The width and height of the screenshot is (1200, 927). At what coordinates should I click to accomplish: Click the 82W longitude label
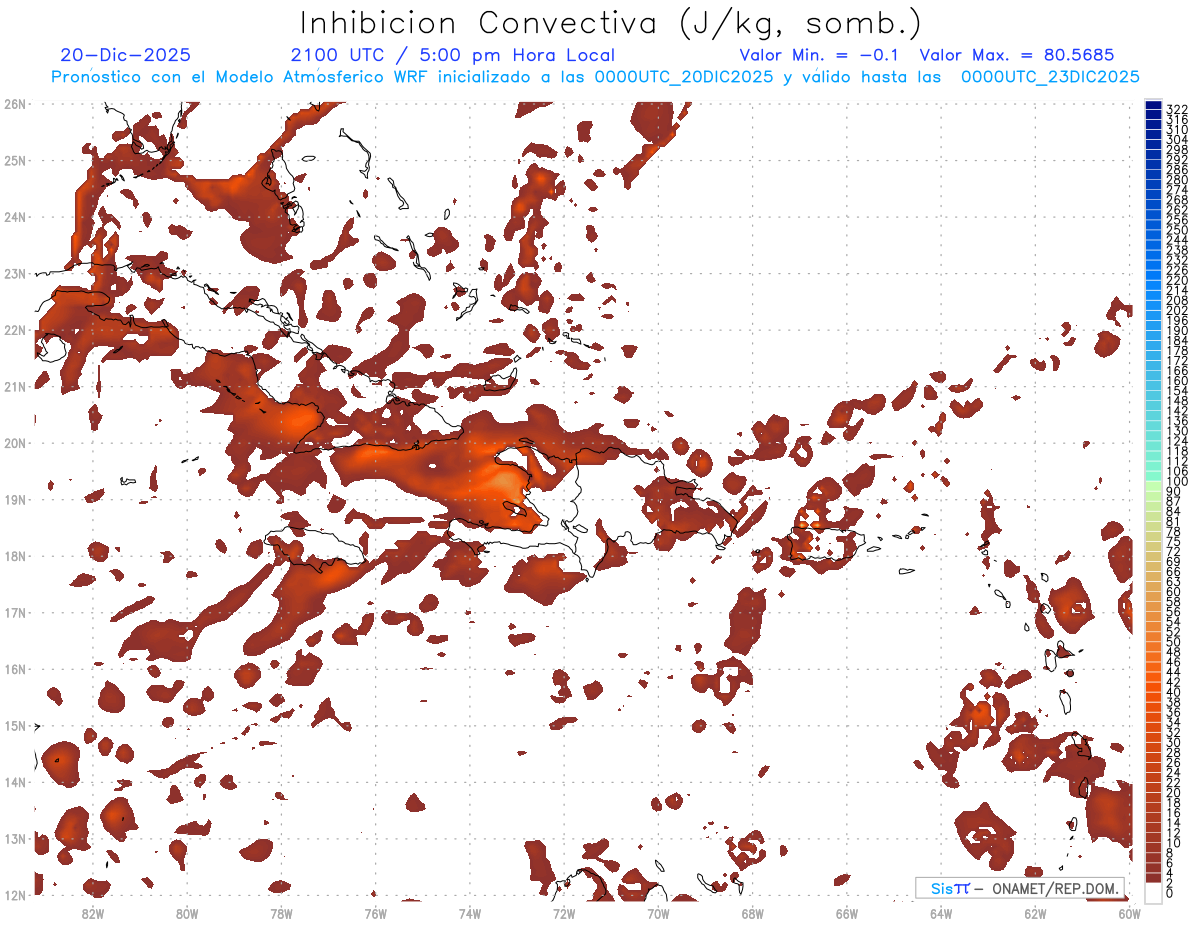tap(93, 913)
